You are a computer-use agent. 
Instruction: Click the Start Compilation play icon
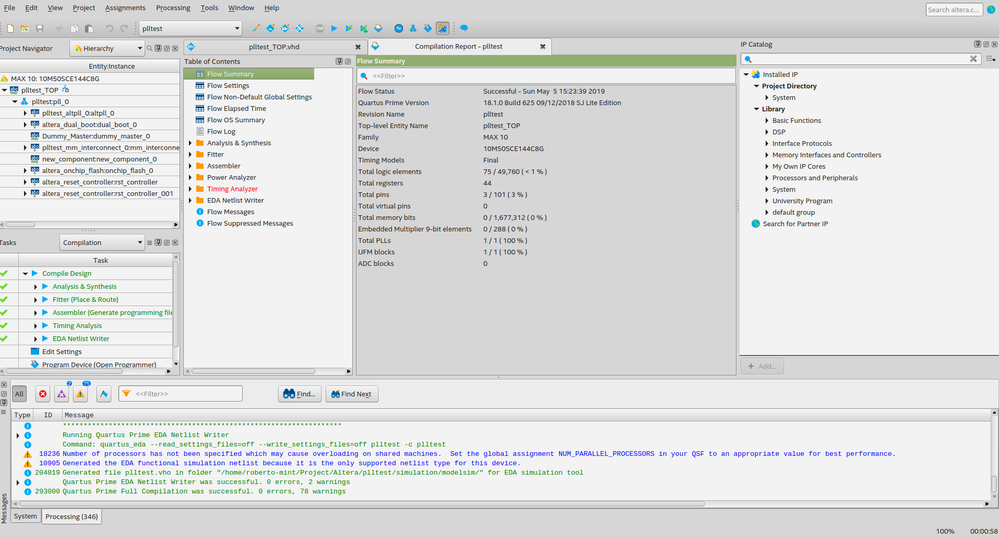point(334,29)
